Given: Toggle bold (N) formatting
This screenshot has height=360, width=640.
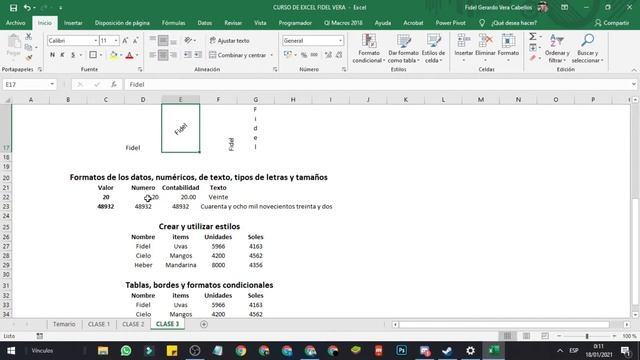Looking at the screenshot, I should coord(52,55).
